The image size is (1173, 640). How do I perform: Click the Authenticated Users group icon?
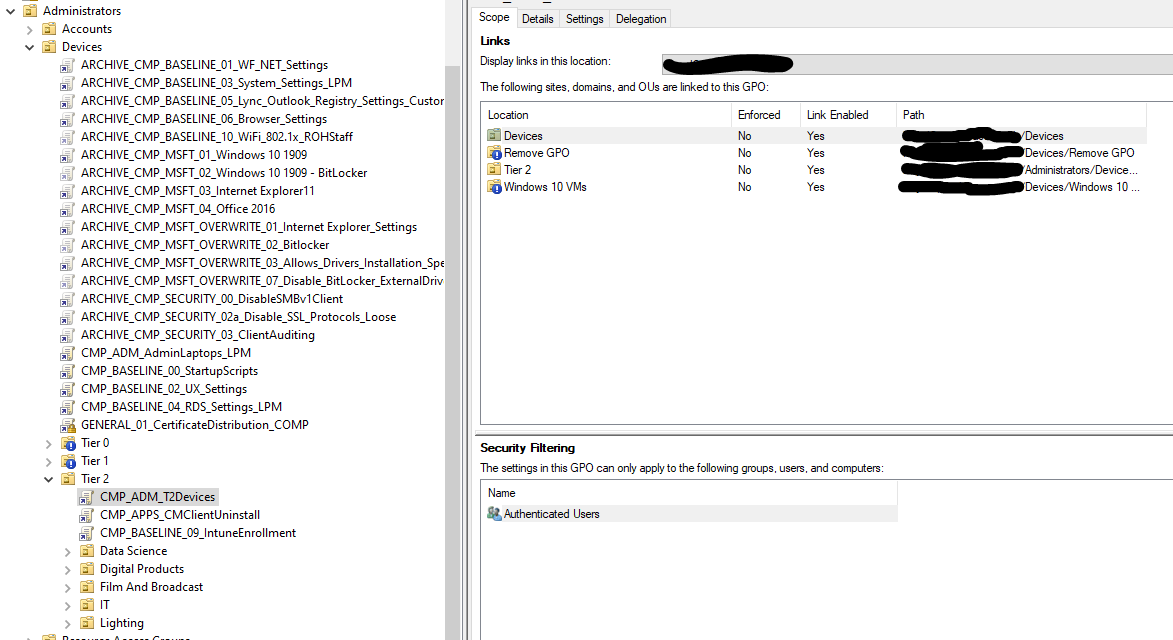(x=494, y=514)
